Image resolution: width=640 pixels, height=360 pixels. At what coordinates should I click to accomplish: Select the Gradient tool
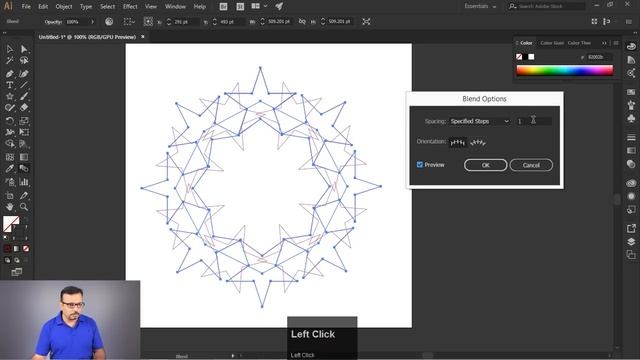[24, 157]
